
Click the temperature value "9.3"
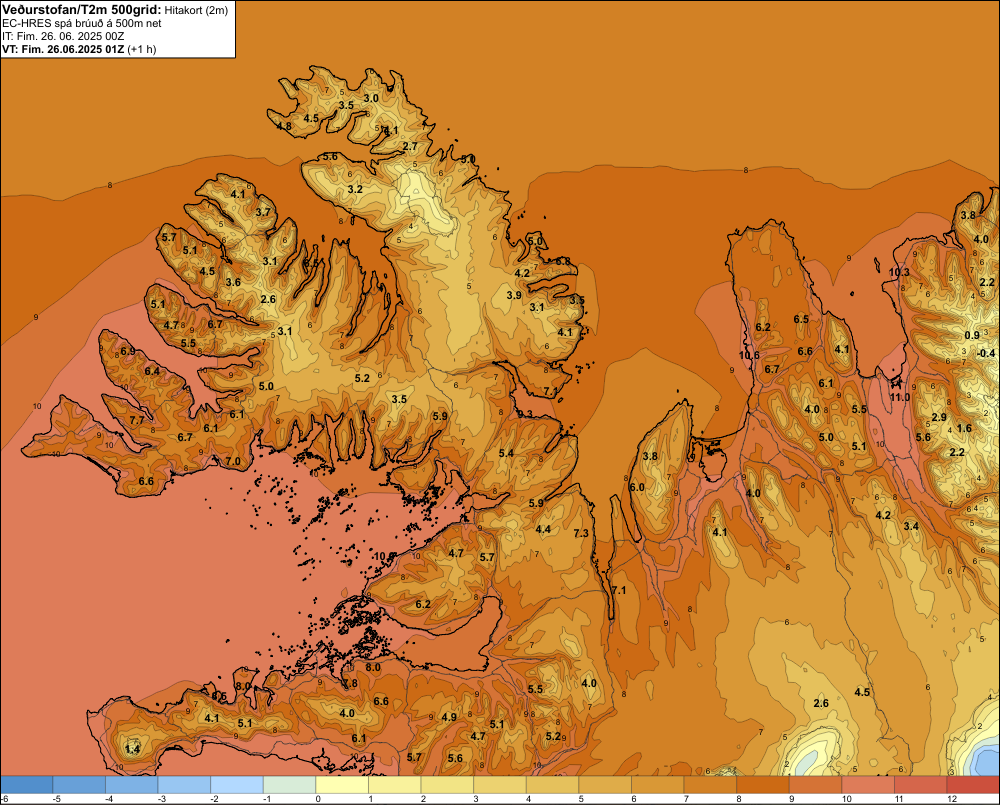525,415
